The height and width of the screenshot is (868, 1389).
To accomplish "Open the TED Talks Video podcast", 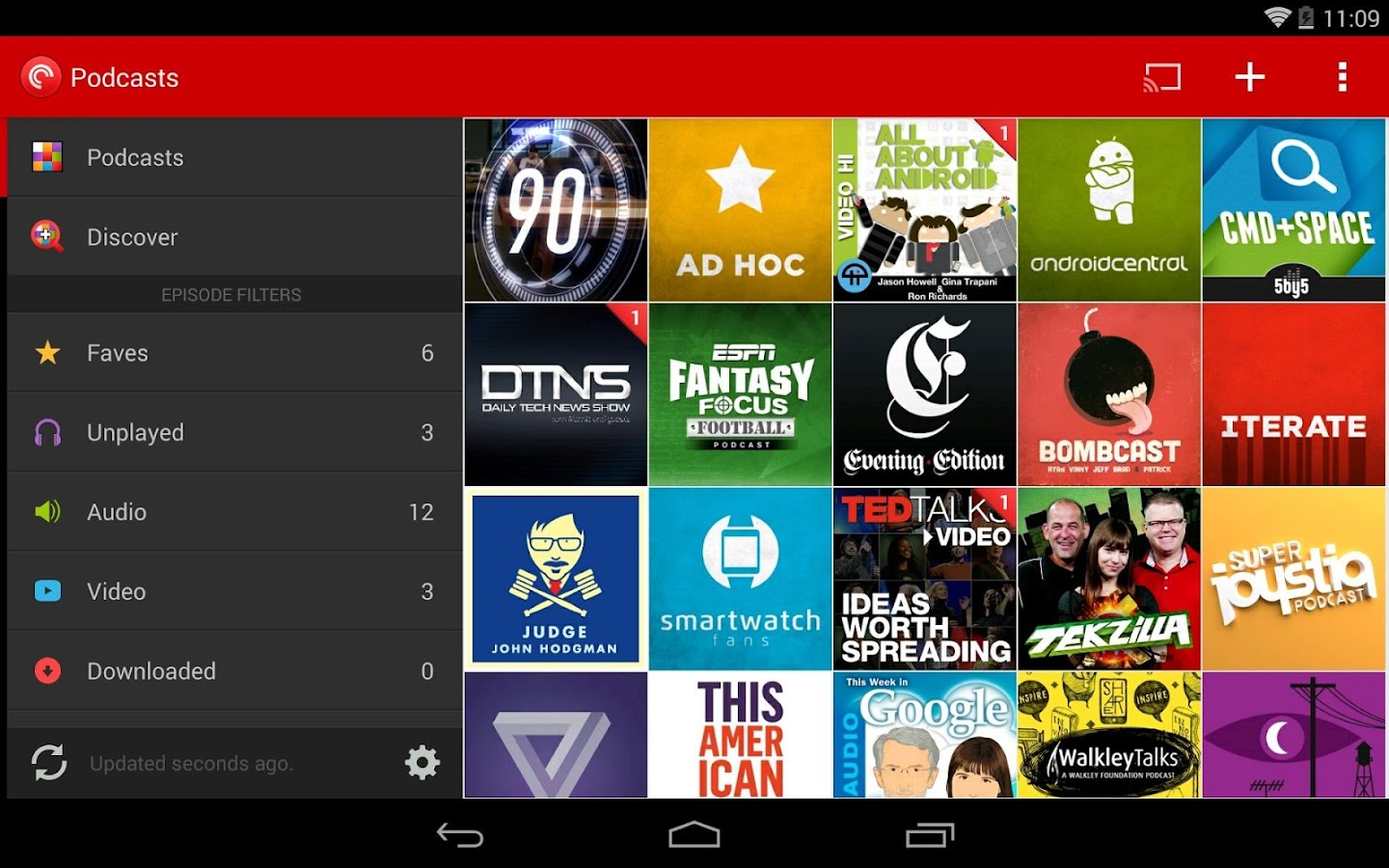I will pos(925,579).
